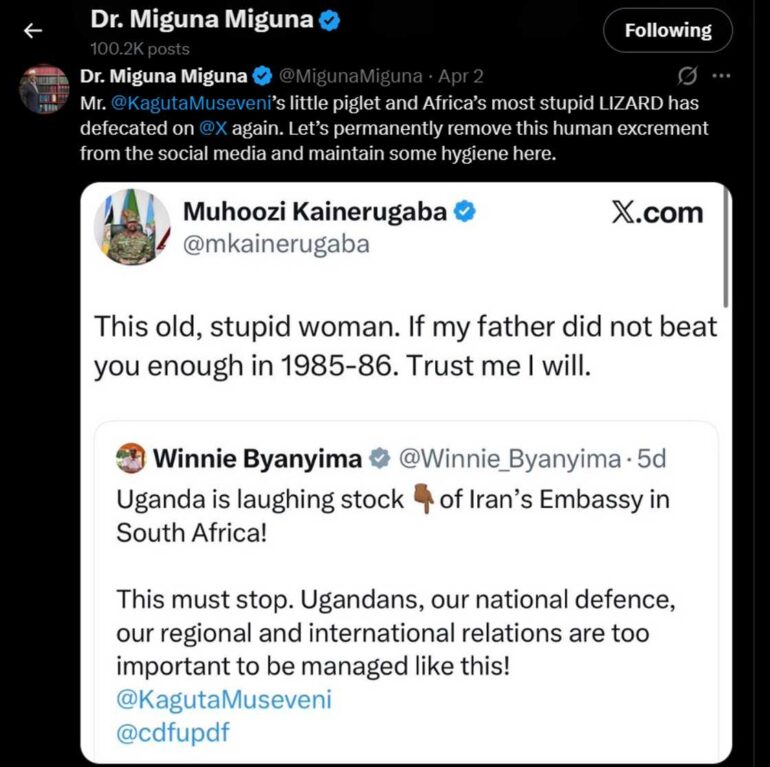The width and height of the screenshot is (770, 767).
Task: Click Muhoozi Kainerugaba's profile picture
Action: click(x=132, y=226)
